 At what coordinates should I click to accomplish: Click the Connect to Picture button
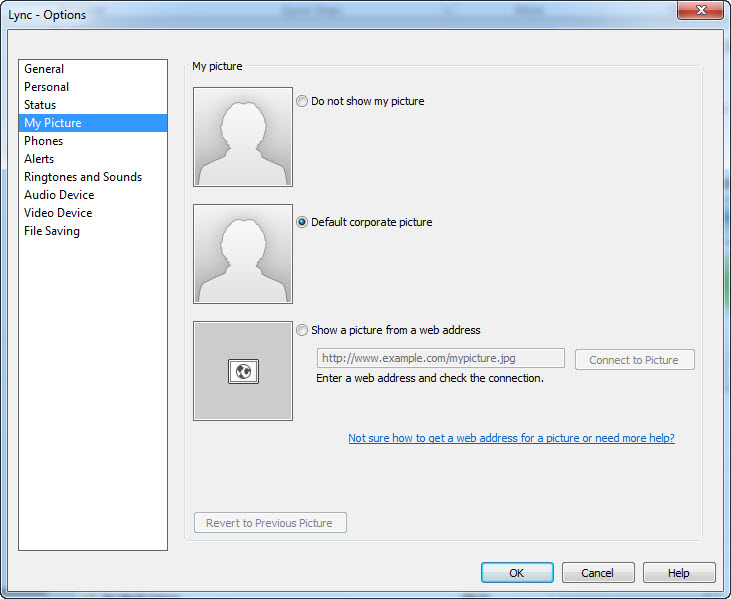(634, 360)
